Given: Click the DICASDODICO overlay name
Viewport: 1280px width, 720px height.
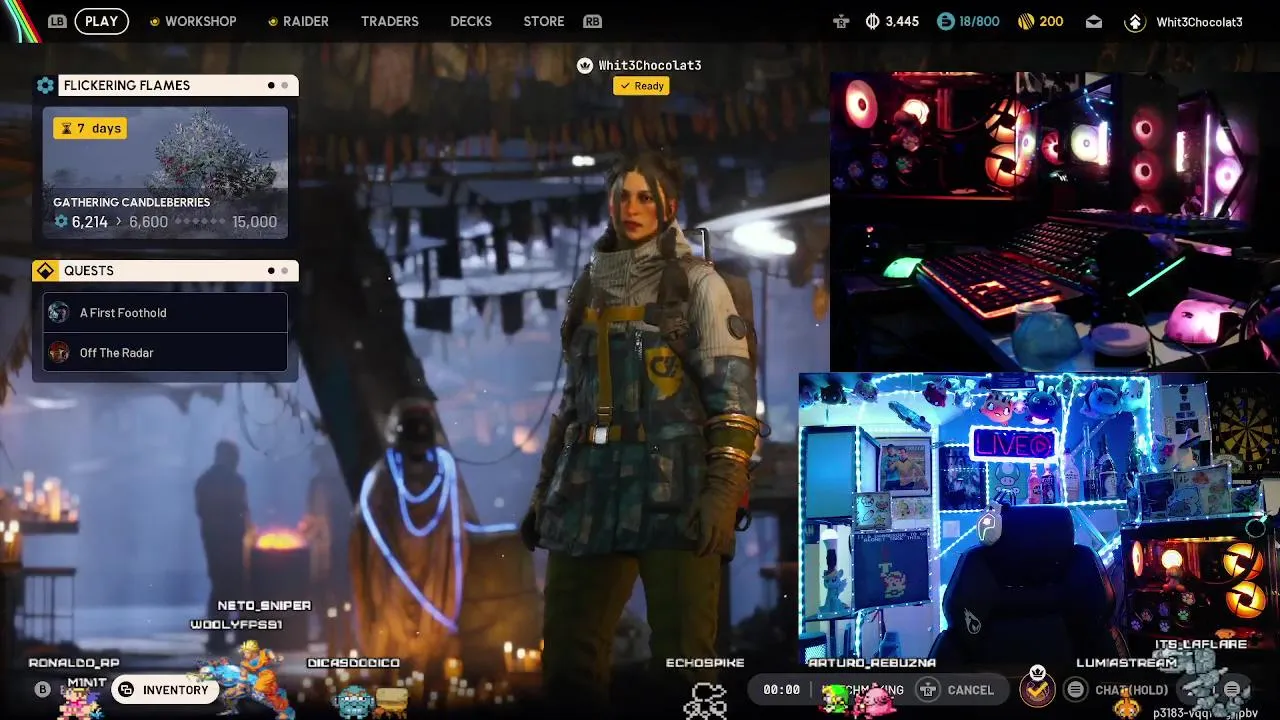Looking at the screenshot, I should pos(353,663).
